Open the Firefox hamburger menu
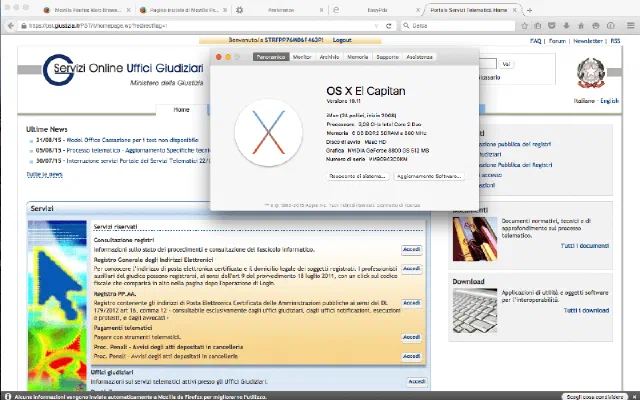Viewport: 640px width, 400px height. (631, 26)
